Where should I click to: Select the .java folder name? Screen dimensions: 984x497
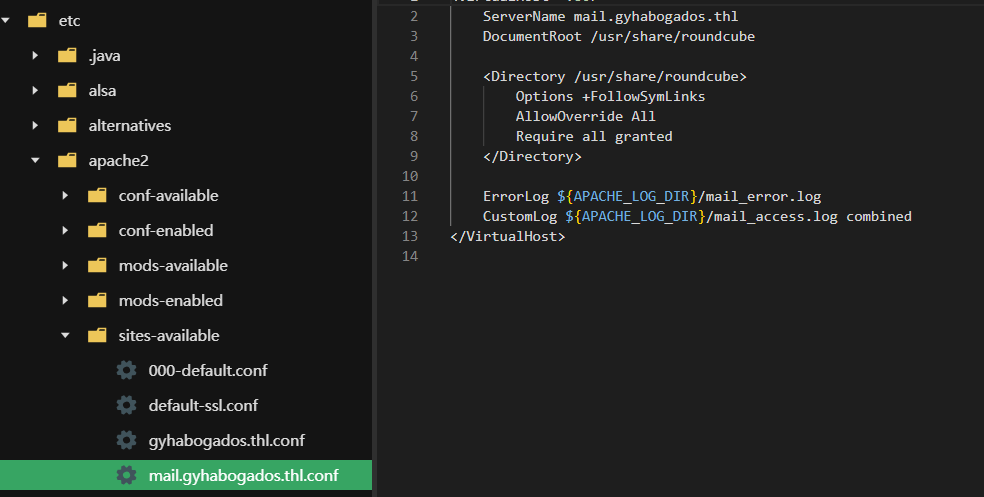[104, 56]
